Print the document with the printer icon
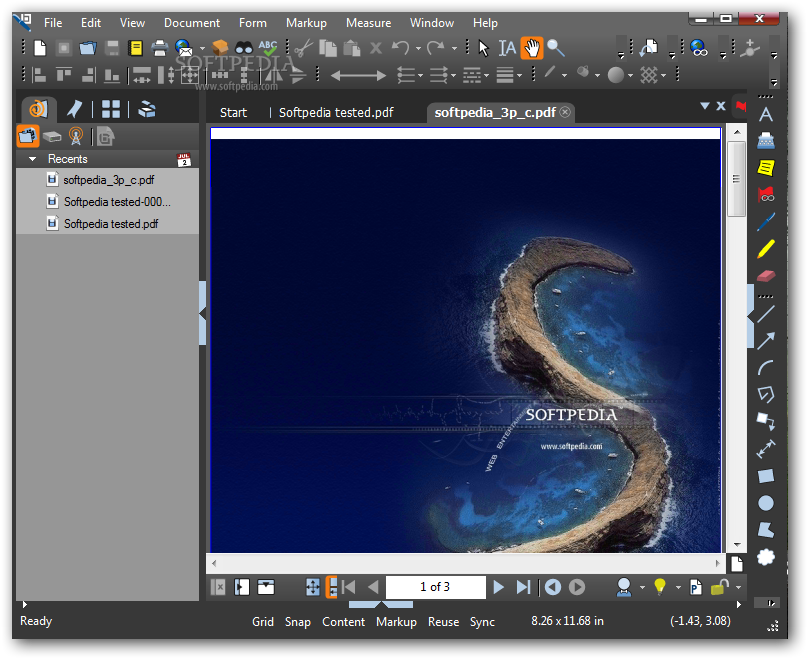808x659 pixels. click(160, 48)
